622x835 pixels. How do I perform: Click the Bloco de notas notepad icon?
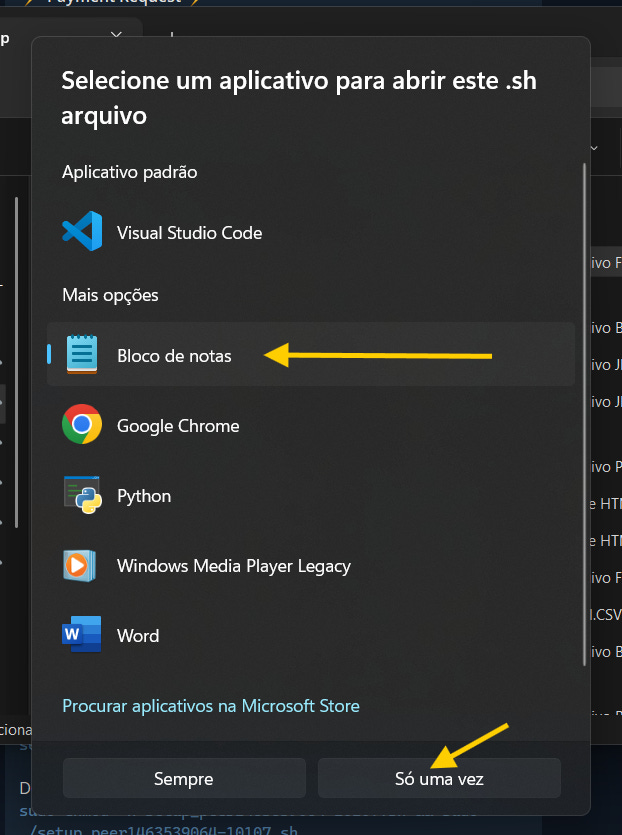(82, 354)
